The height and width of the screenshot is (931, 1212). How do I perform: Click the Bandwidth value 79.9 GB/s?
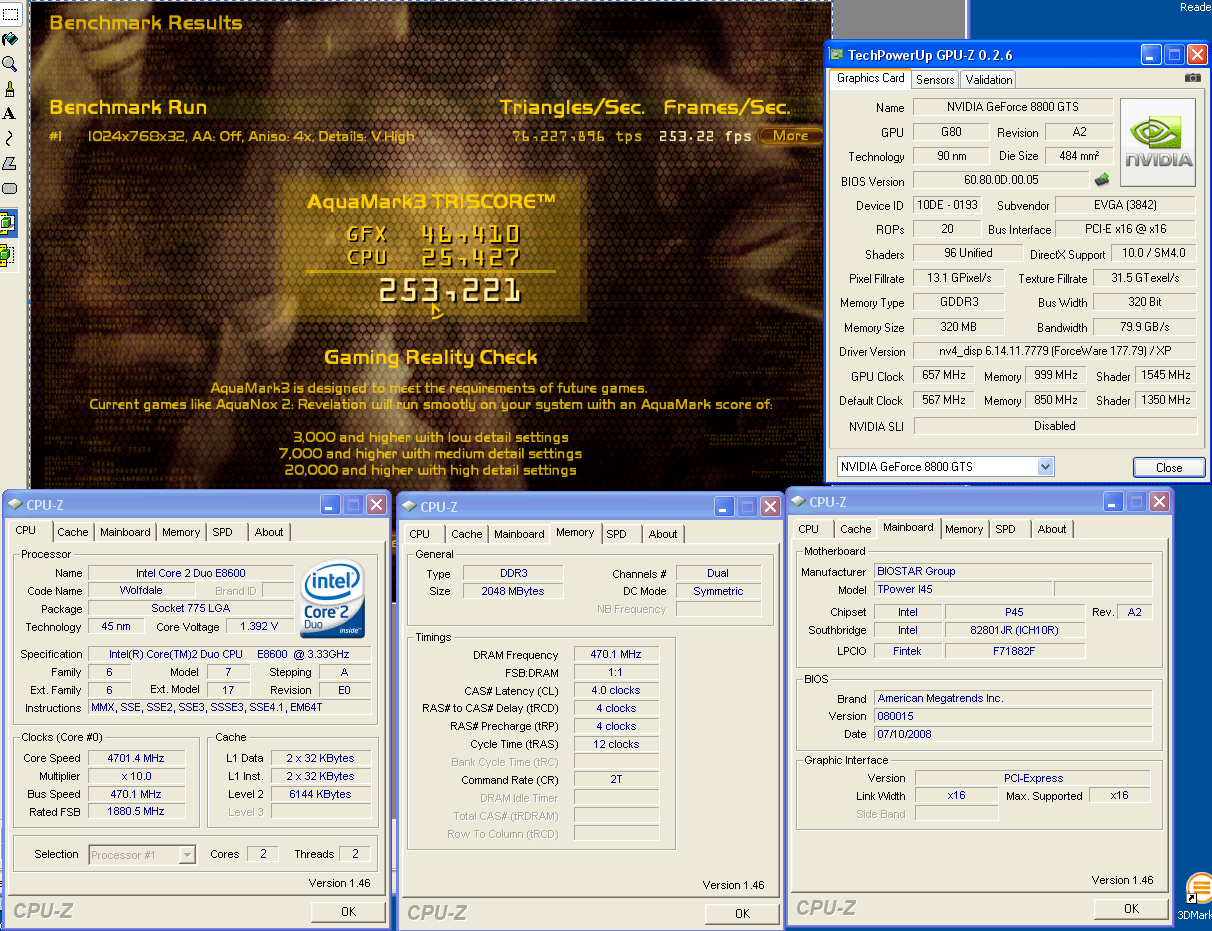[x=1144, y=327]
